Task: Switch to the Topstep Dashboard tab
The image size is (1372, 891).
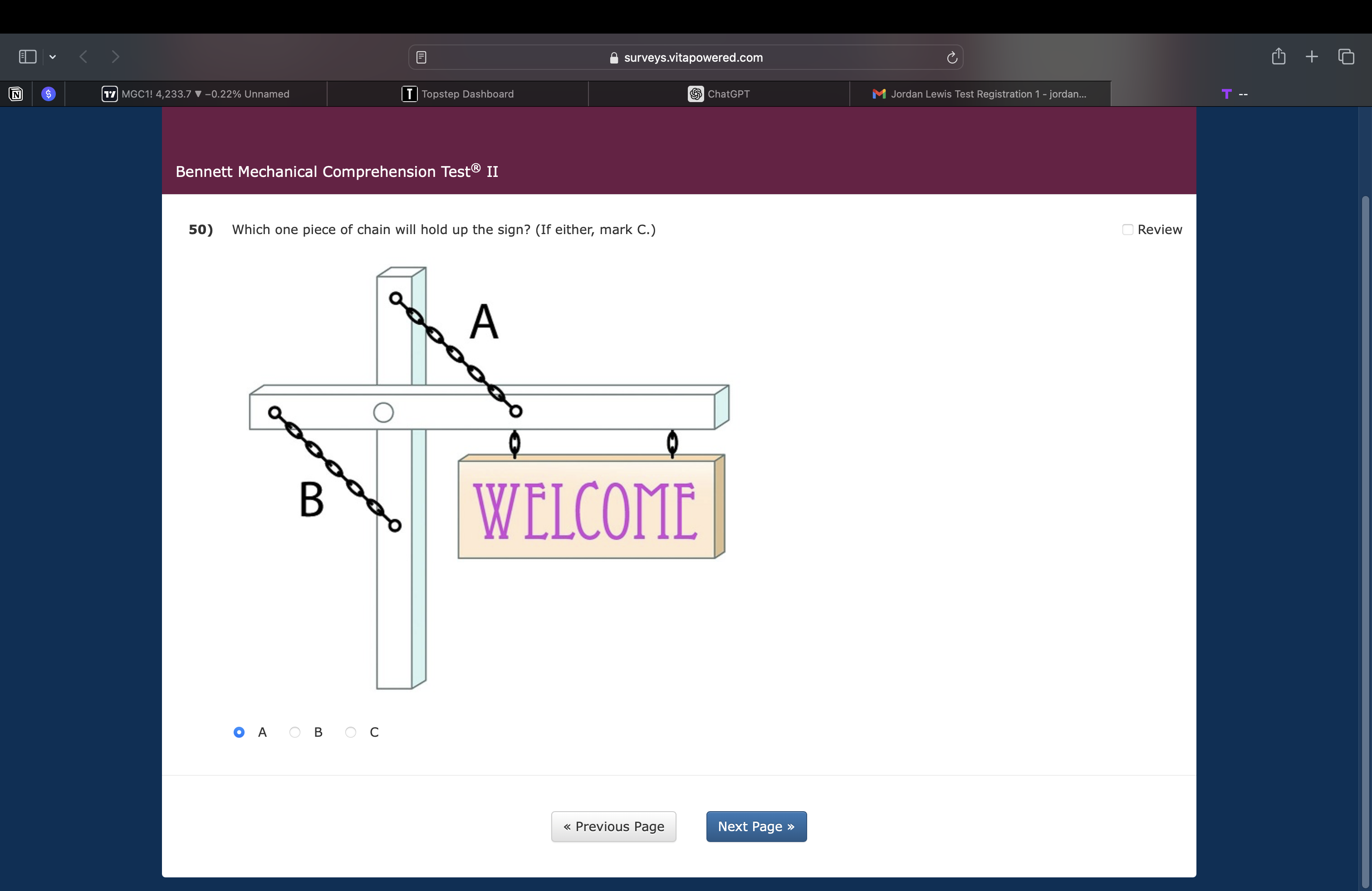Action: (457, 94)
